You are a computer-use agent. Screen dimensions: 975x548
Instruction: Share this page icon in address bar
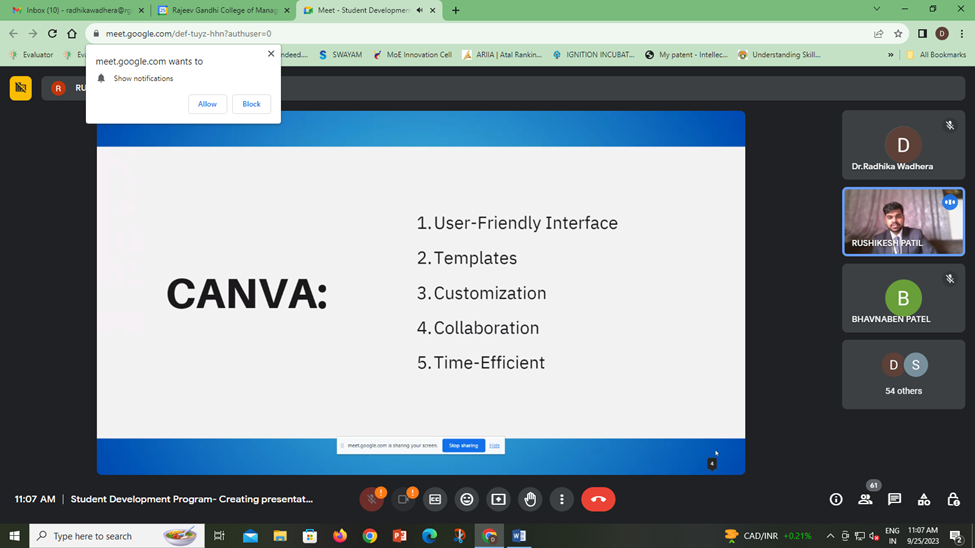click(878, 34)
